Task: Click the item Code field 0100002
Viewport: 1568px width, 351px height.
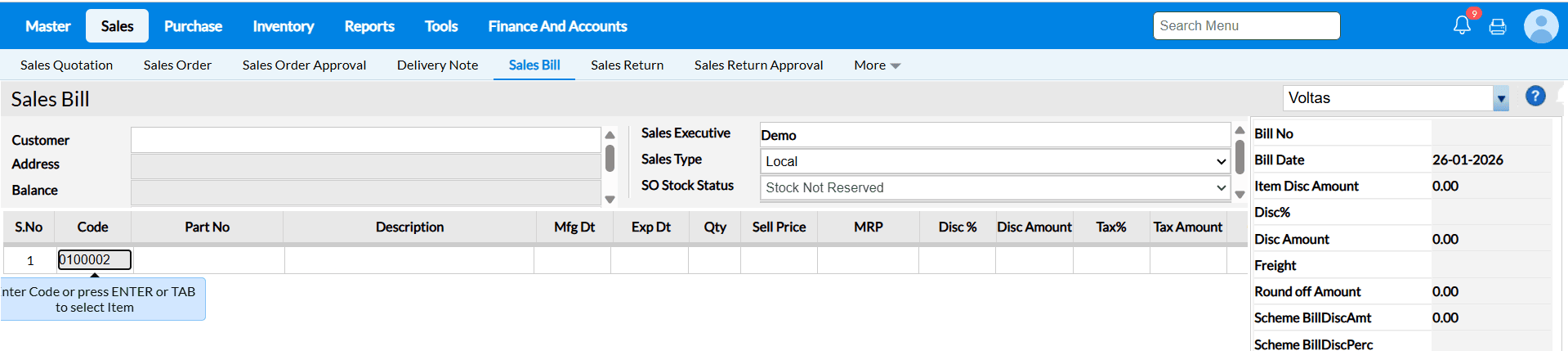Action: click(x=94, y=260)
